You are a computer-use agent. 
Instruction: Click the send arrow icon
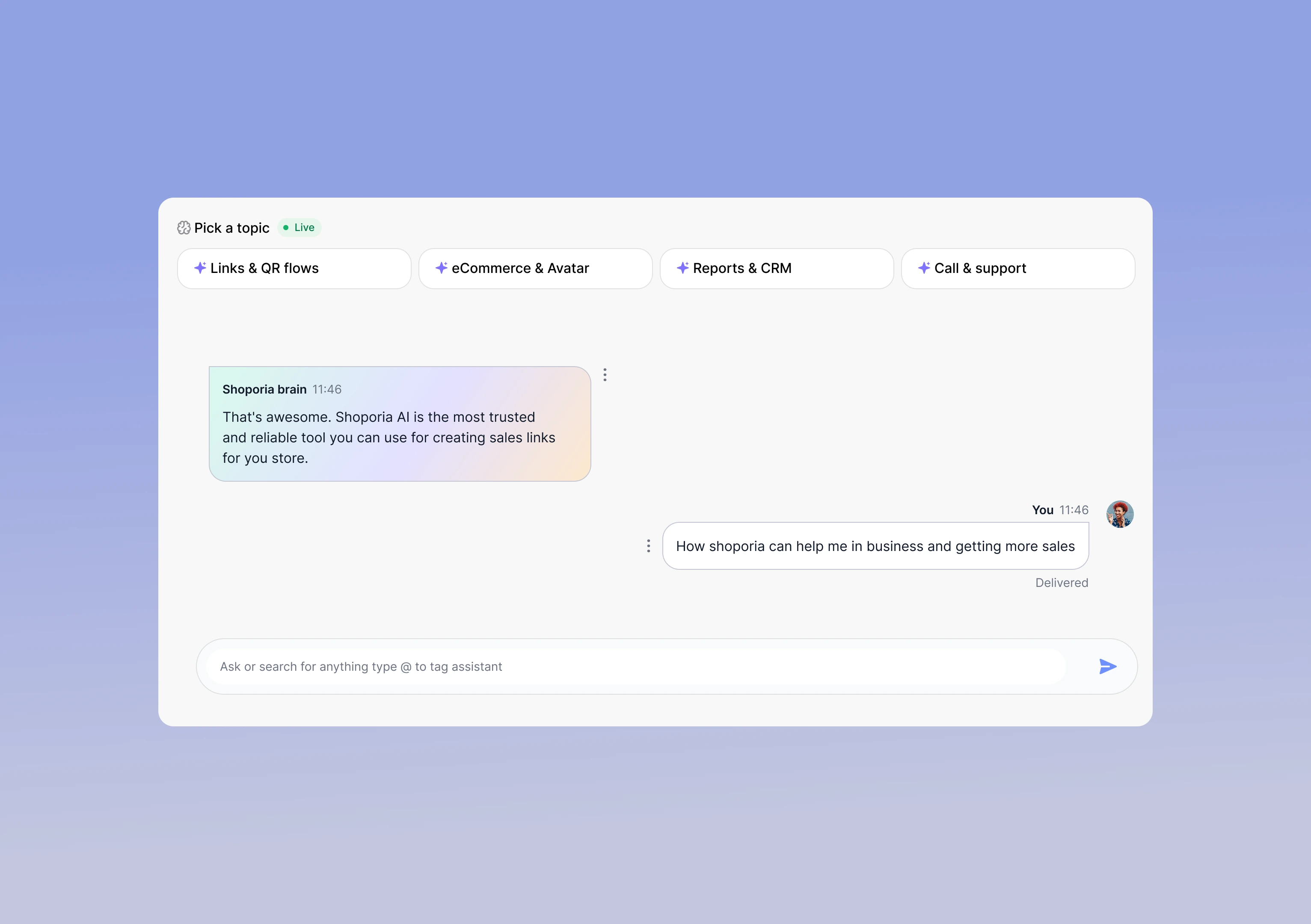[x=1107, y=666]
